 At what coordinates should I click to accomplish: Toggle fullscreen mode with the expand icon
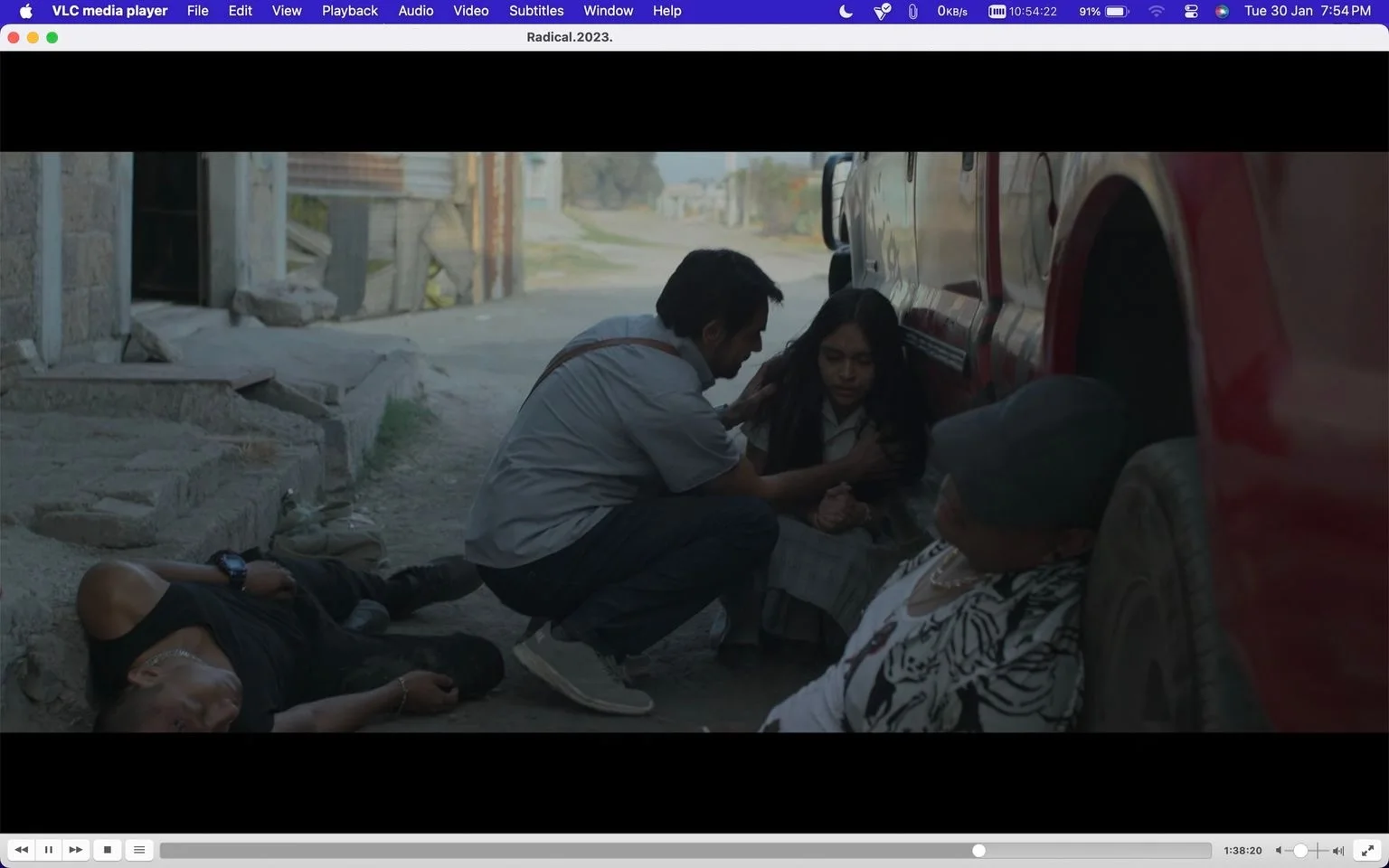coord(1369,850)
